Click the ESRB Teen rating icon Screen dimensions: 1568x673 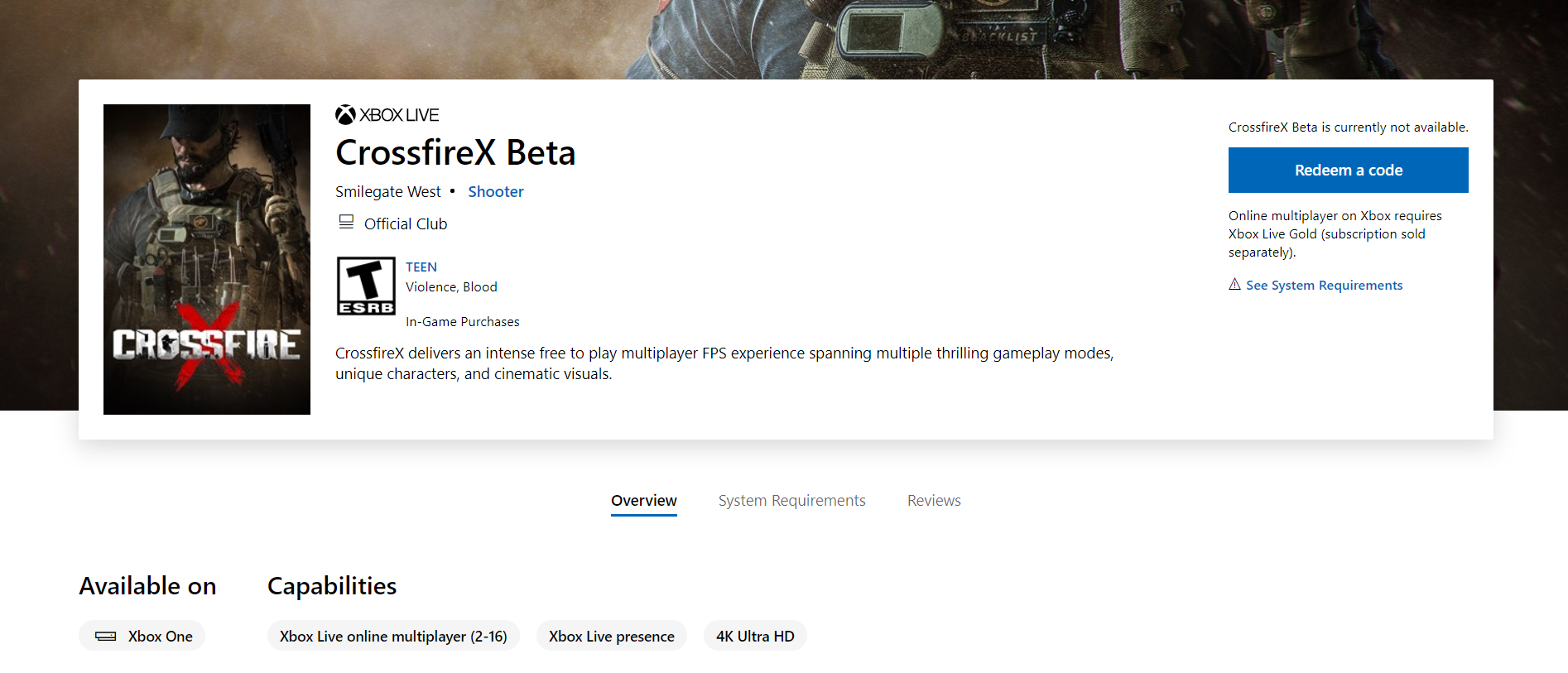pyautogui.click(x=366, y=286)
